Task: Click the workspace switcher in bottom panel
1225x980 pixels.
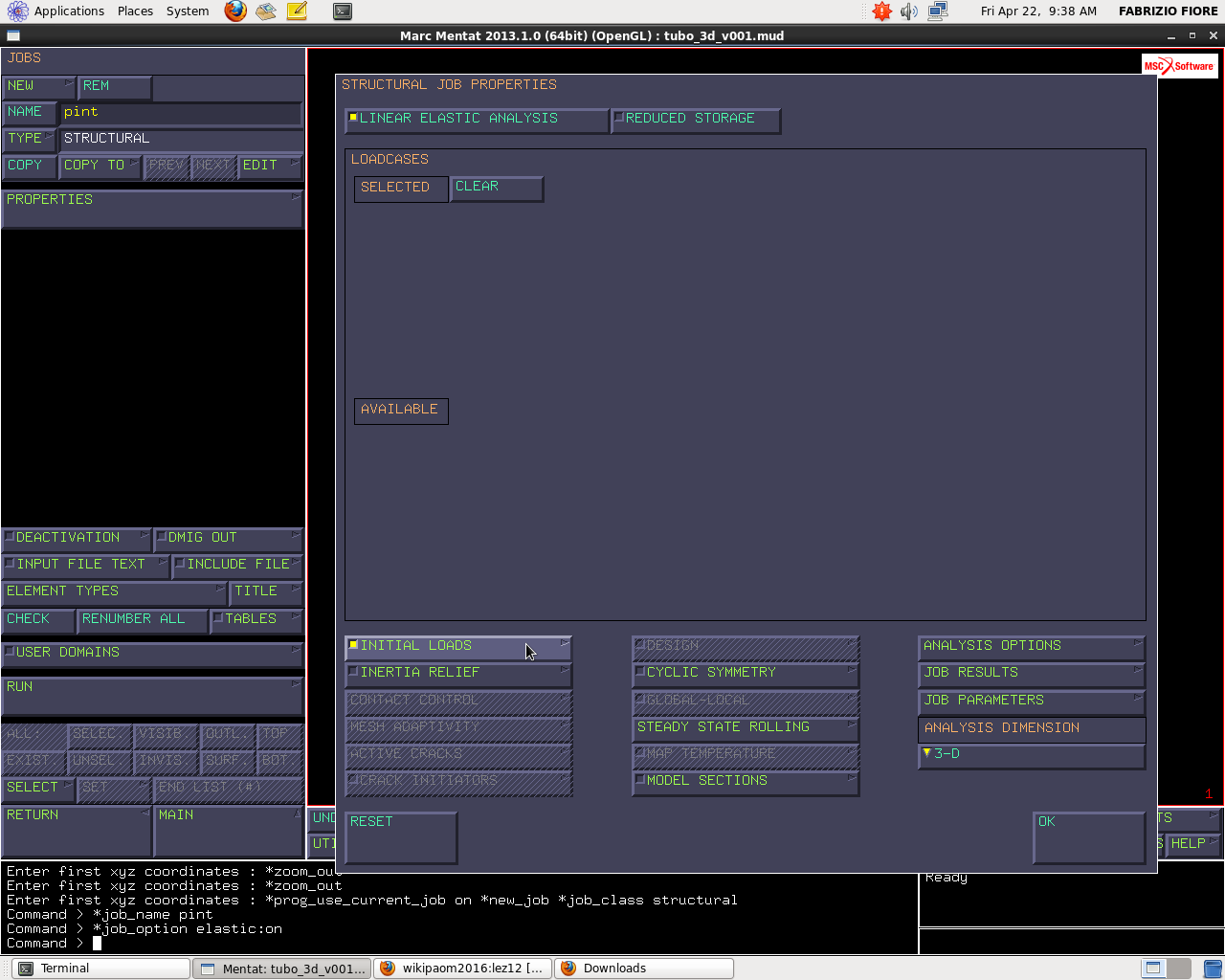Action: click(1167, 969)
